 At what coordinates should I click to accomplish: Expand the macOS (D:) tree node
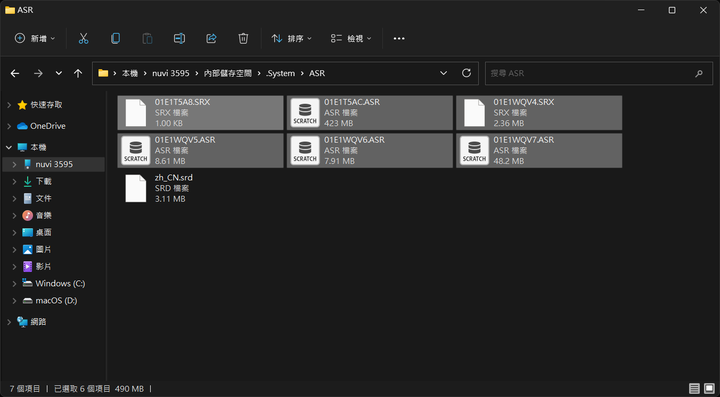tap(14, 301)
